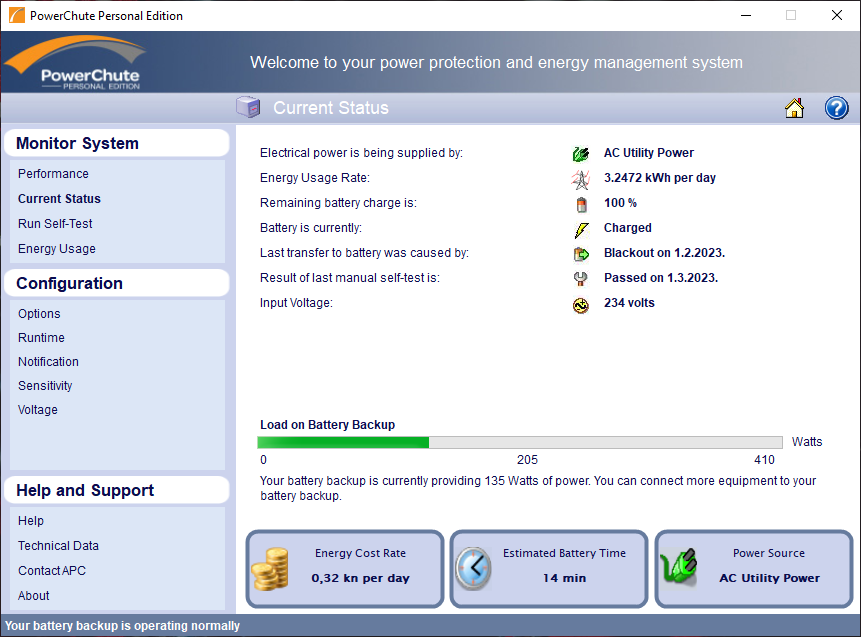
Task: Click the lightning bolt icon beside Charged
Action: [581, 230]
